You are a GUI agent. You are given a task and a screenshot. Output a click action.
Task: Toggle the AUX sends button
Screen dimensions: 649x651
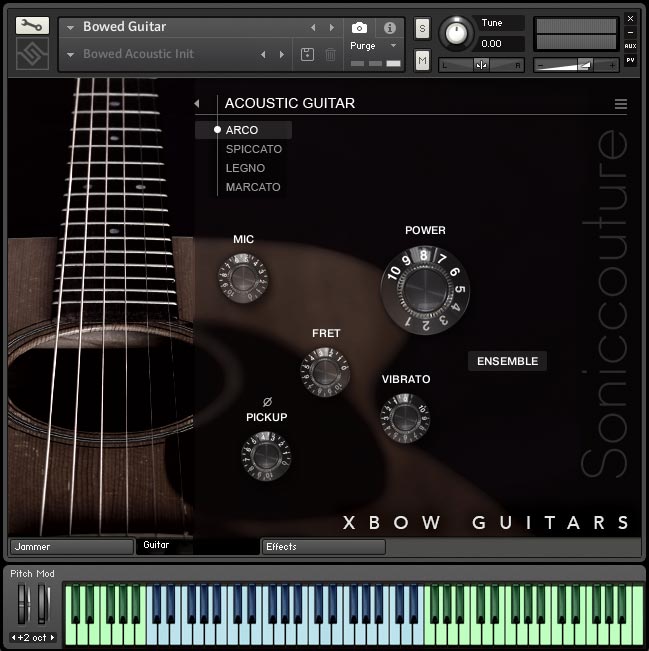tap(630, 46)
